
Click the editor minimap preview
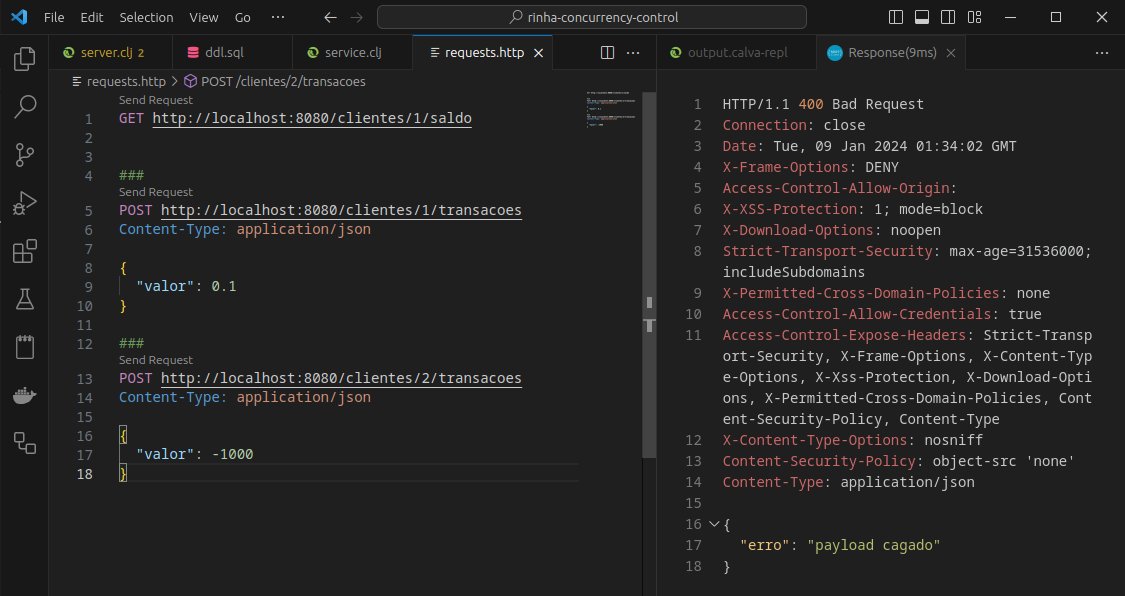pos(611,109)
